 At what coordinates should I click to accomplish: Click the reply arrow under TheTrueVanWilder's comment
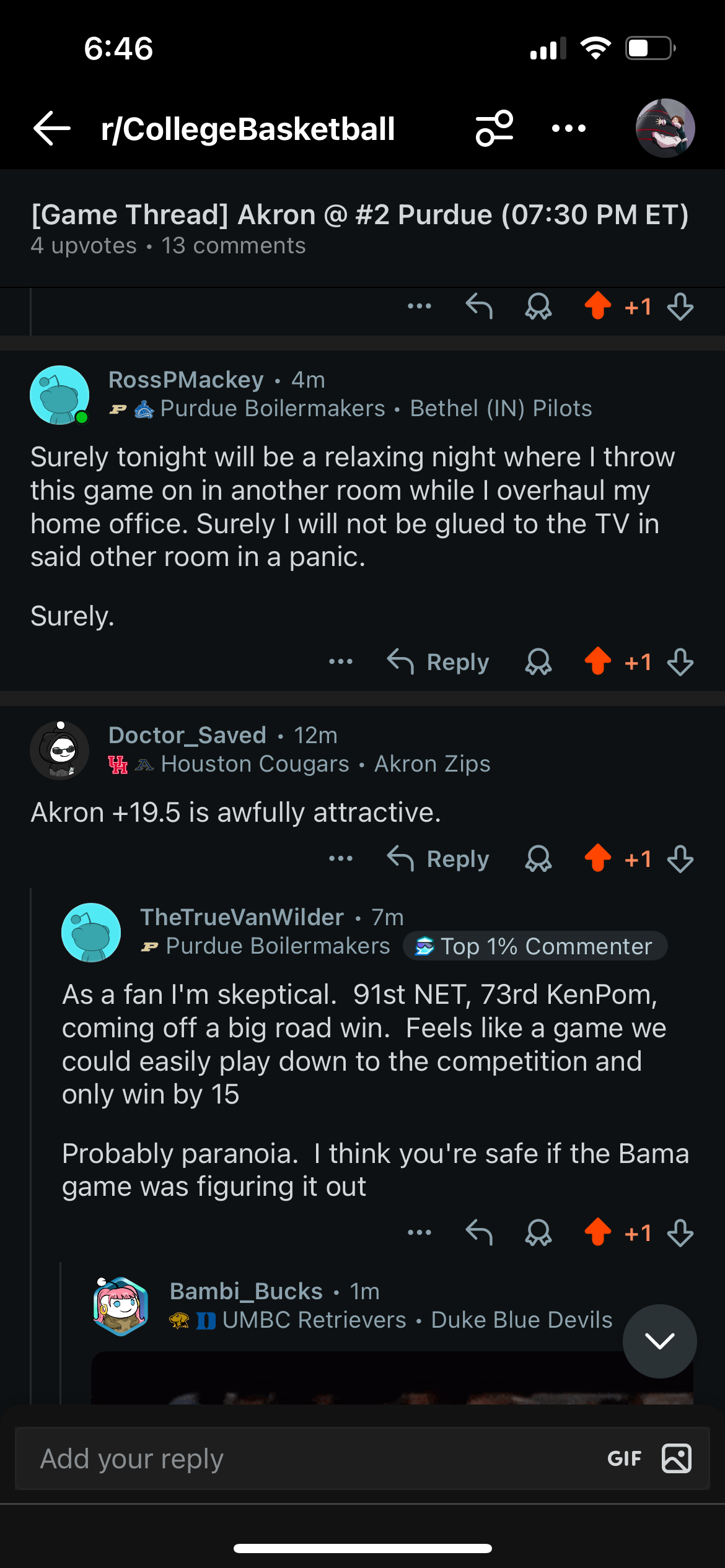tap(479, 1233)
